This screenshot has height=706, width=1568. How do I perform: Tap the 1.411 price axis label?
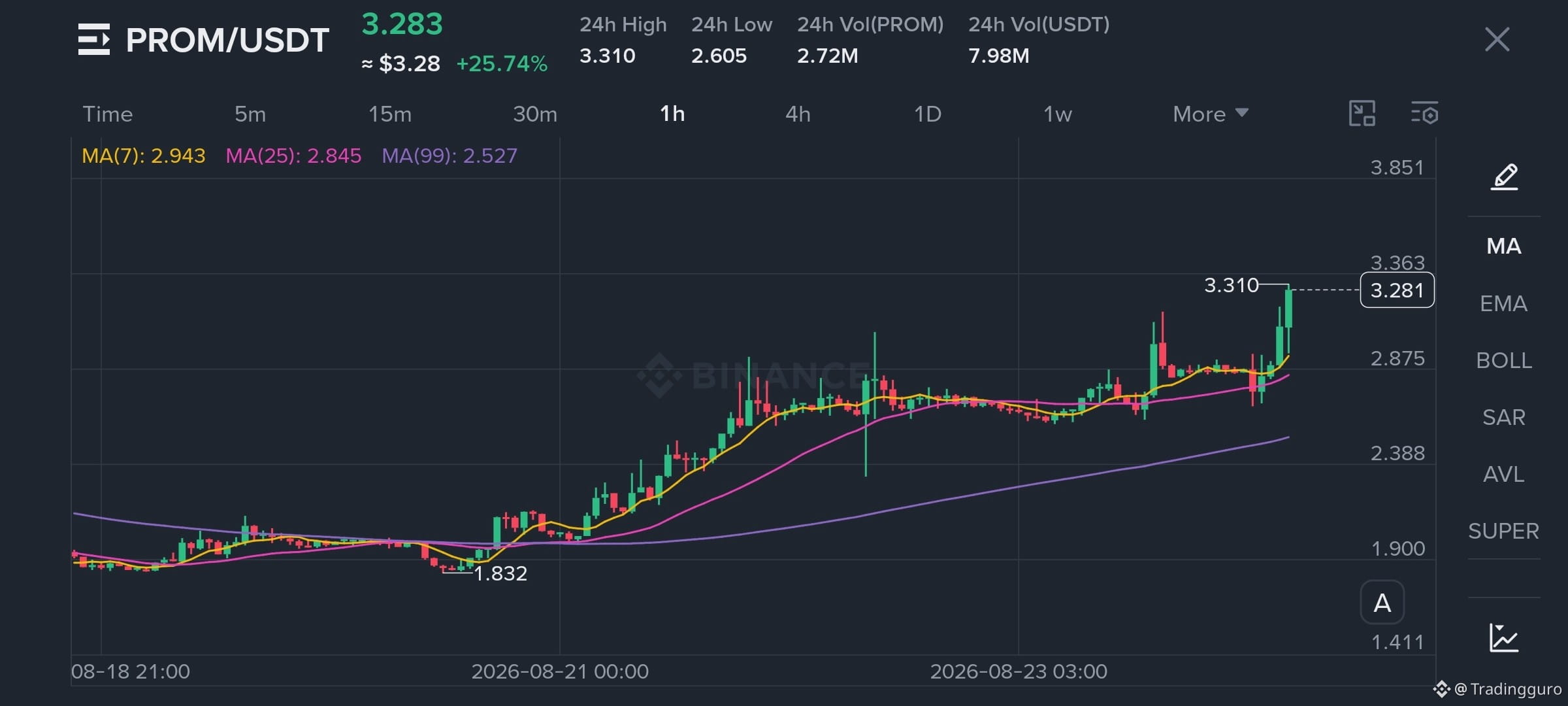pos(1397,642)
